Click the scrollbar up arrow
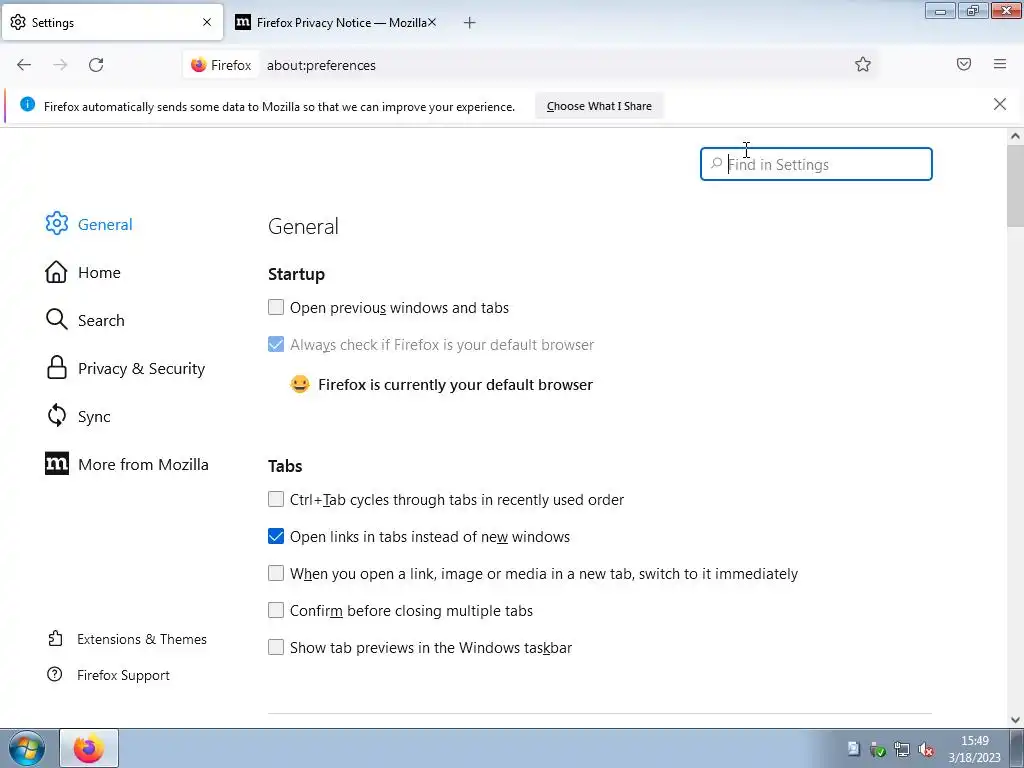1024x768 pixels. [x=1015, y=136]
